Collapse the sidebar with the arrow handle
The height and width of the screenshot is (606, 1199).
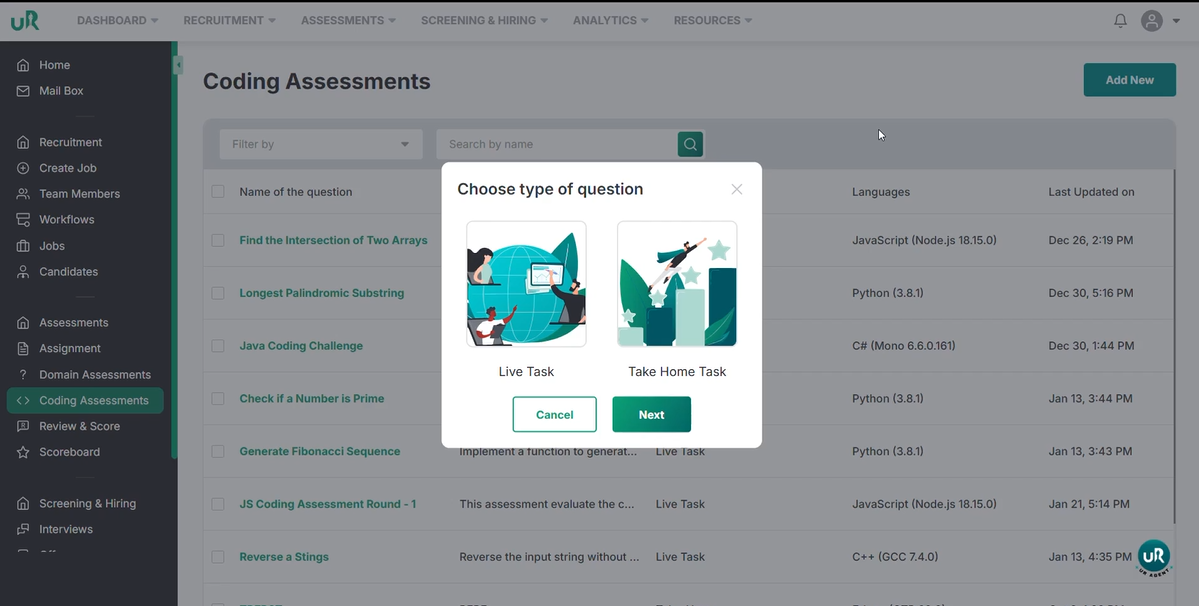[178, 65]
